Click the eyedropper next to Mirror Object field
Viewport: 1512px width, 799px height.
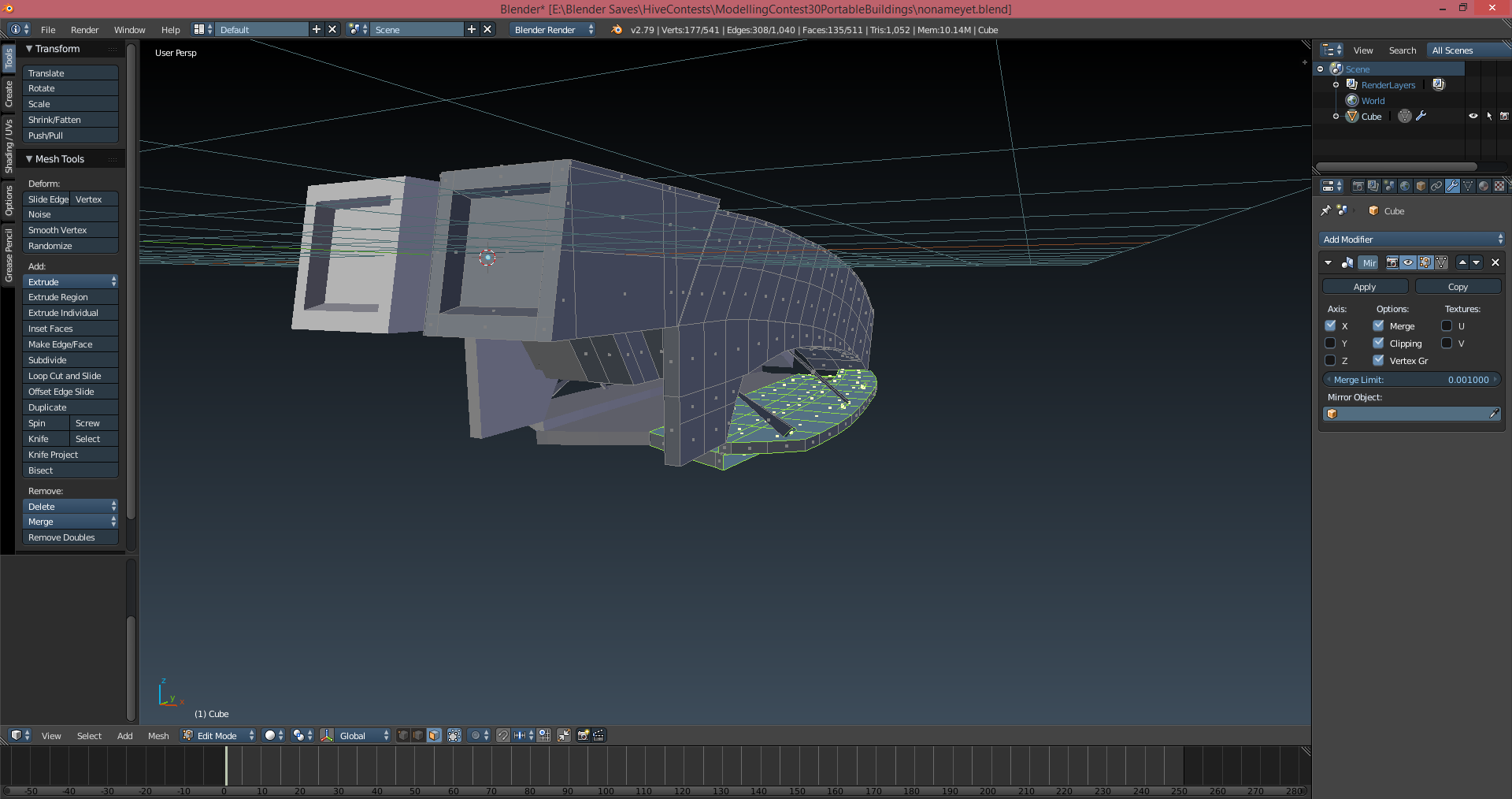click(x=1494, y=414)
